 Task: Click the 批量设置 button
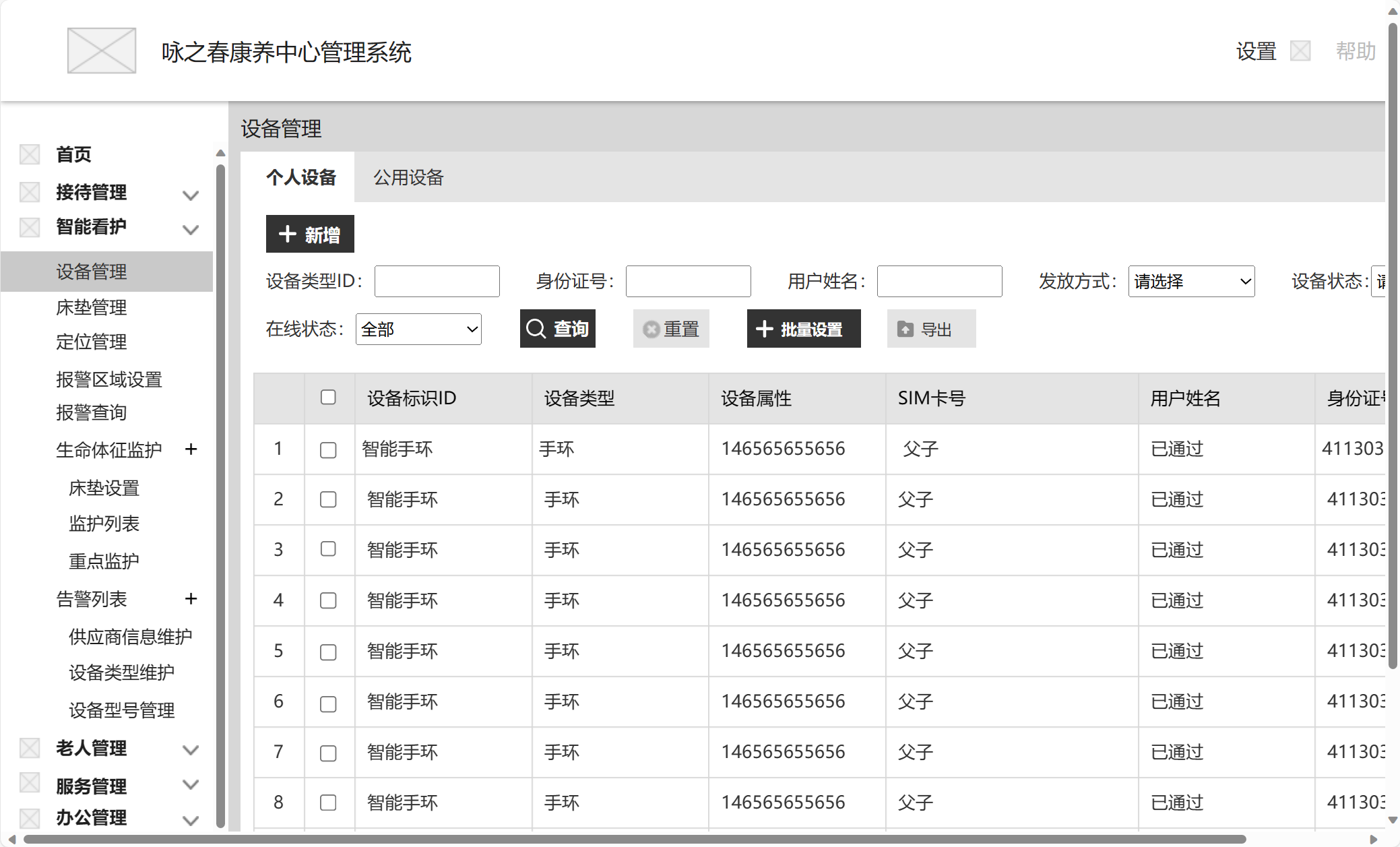[804, 329]
